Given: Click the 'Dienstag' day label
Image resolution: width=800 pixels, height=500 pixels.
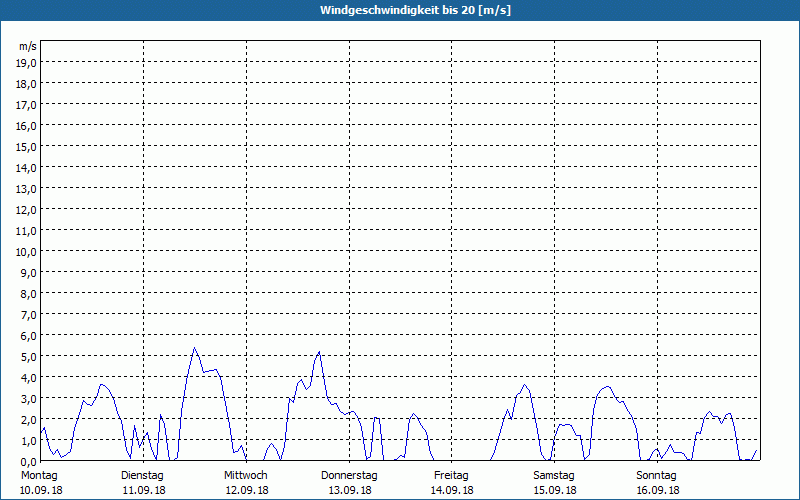Looking at the screenshot, I should pyautogui.click(x=142, y=476).
